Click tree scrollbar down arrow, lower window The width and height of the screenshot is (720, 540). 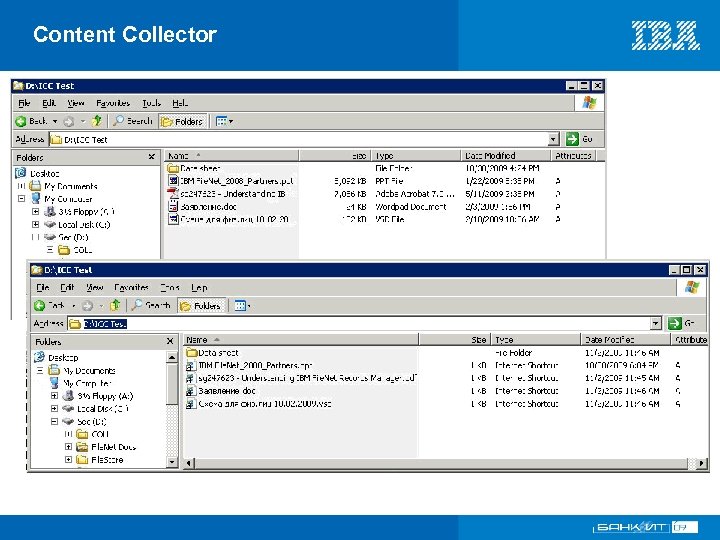pyautogui.click(x=172, y=462)
